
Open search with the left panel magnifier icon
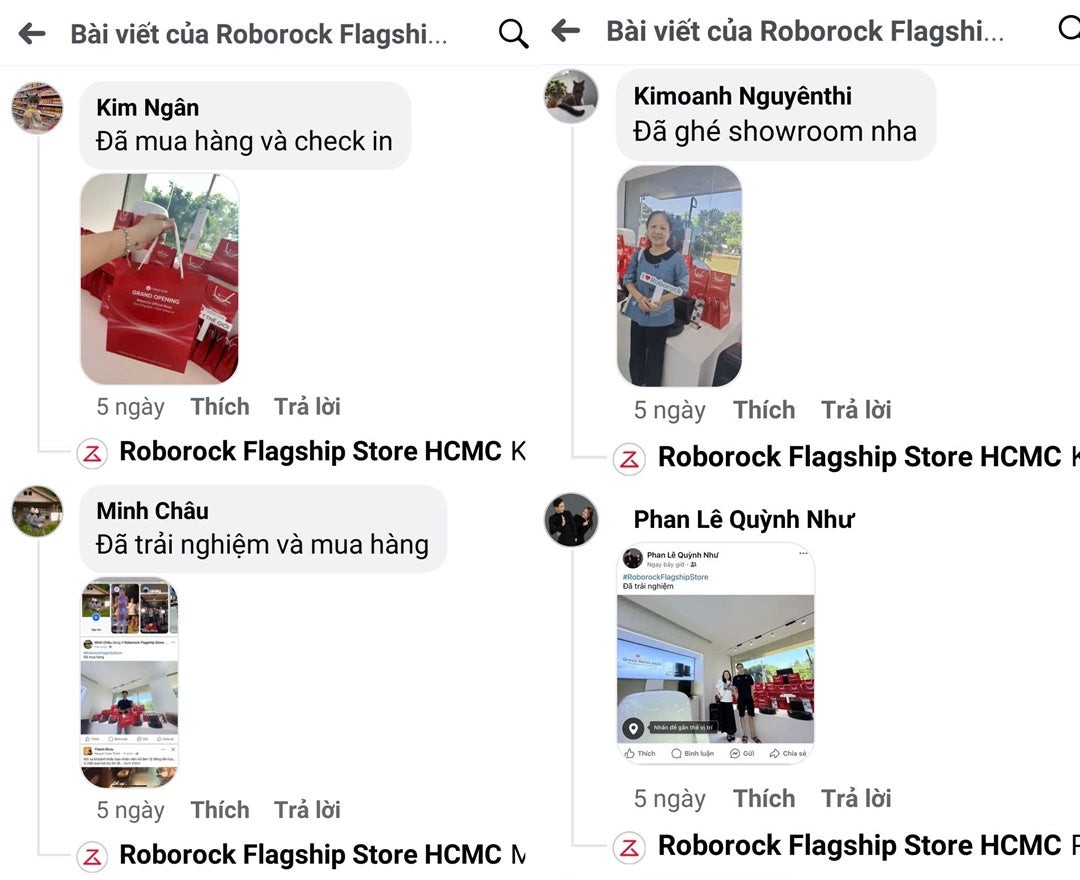point(513,34)
